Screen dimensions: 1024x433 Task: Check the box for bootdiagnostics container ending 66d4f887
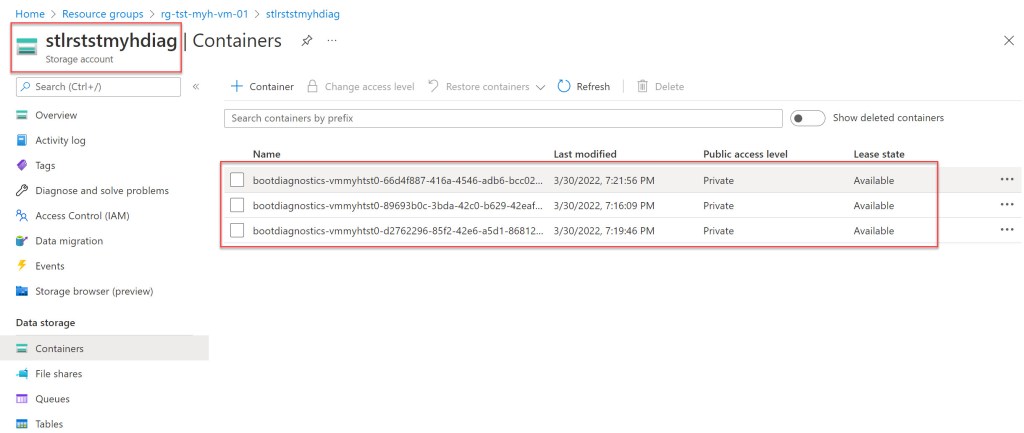[x=237, y=180]
